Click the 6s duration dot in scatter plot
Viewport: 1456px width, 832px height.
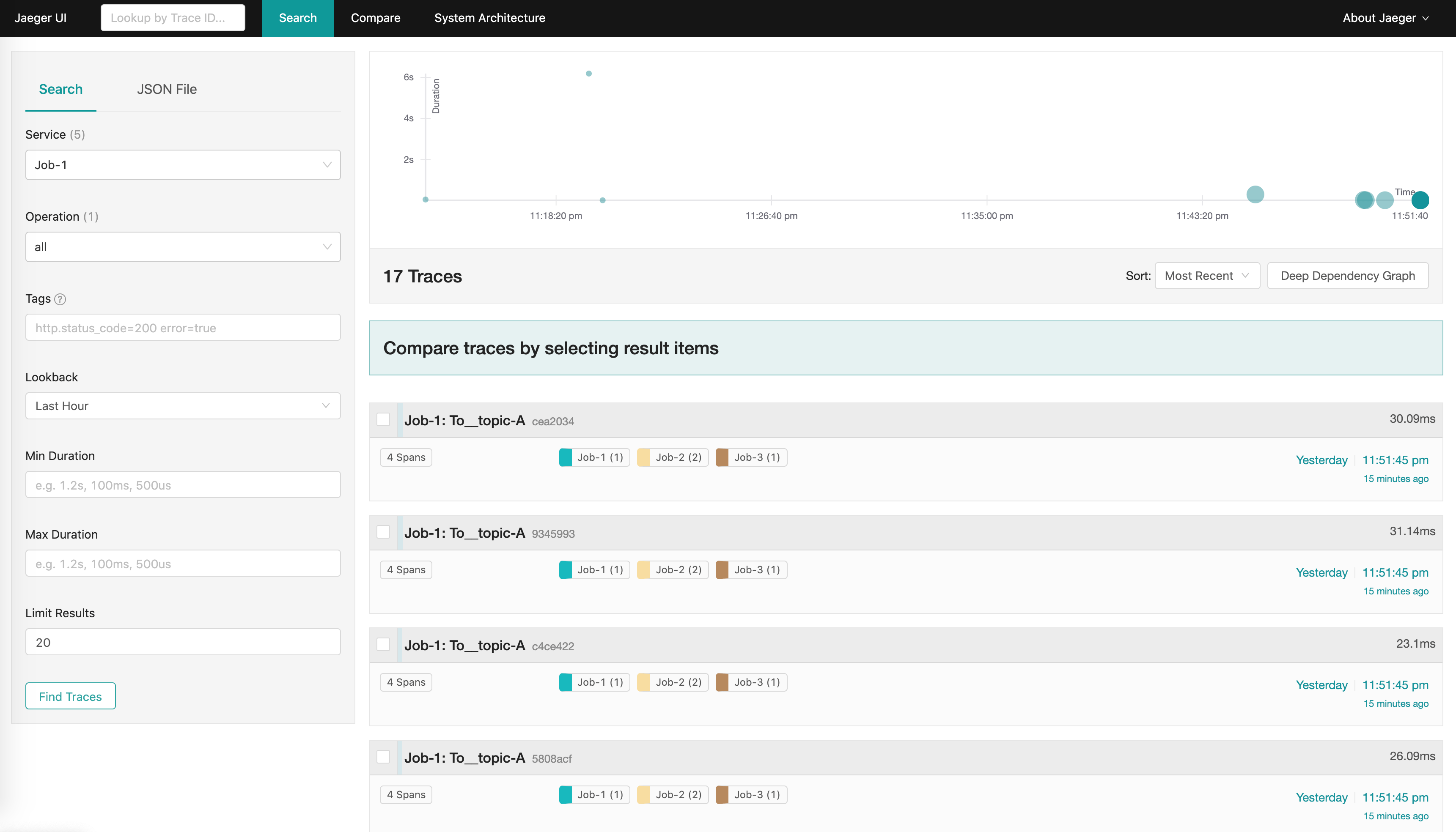click(588, 74)
